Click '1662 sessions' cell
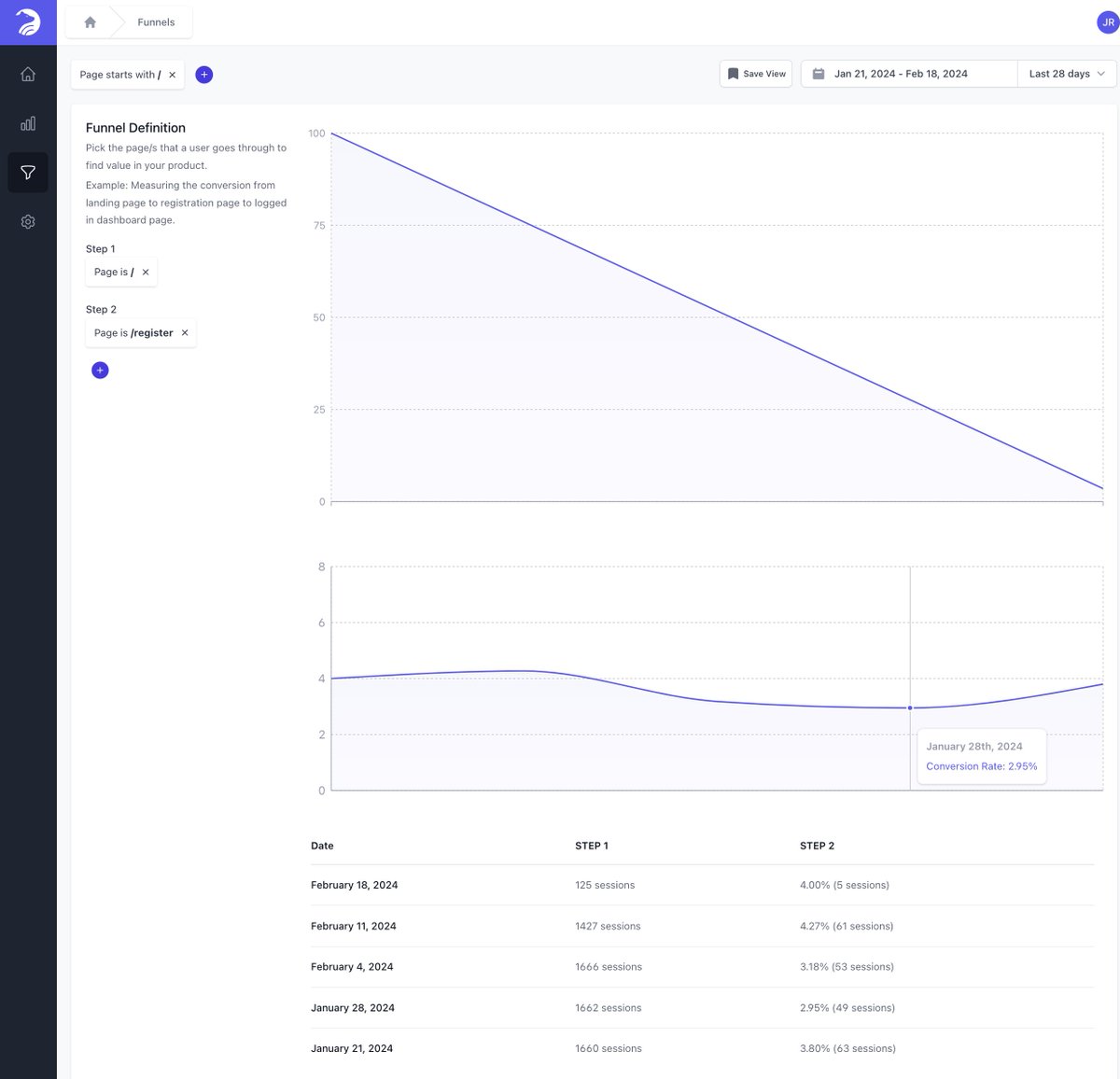1120x1079 pixels. (x=609, y=1008)
